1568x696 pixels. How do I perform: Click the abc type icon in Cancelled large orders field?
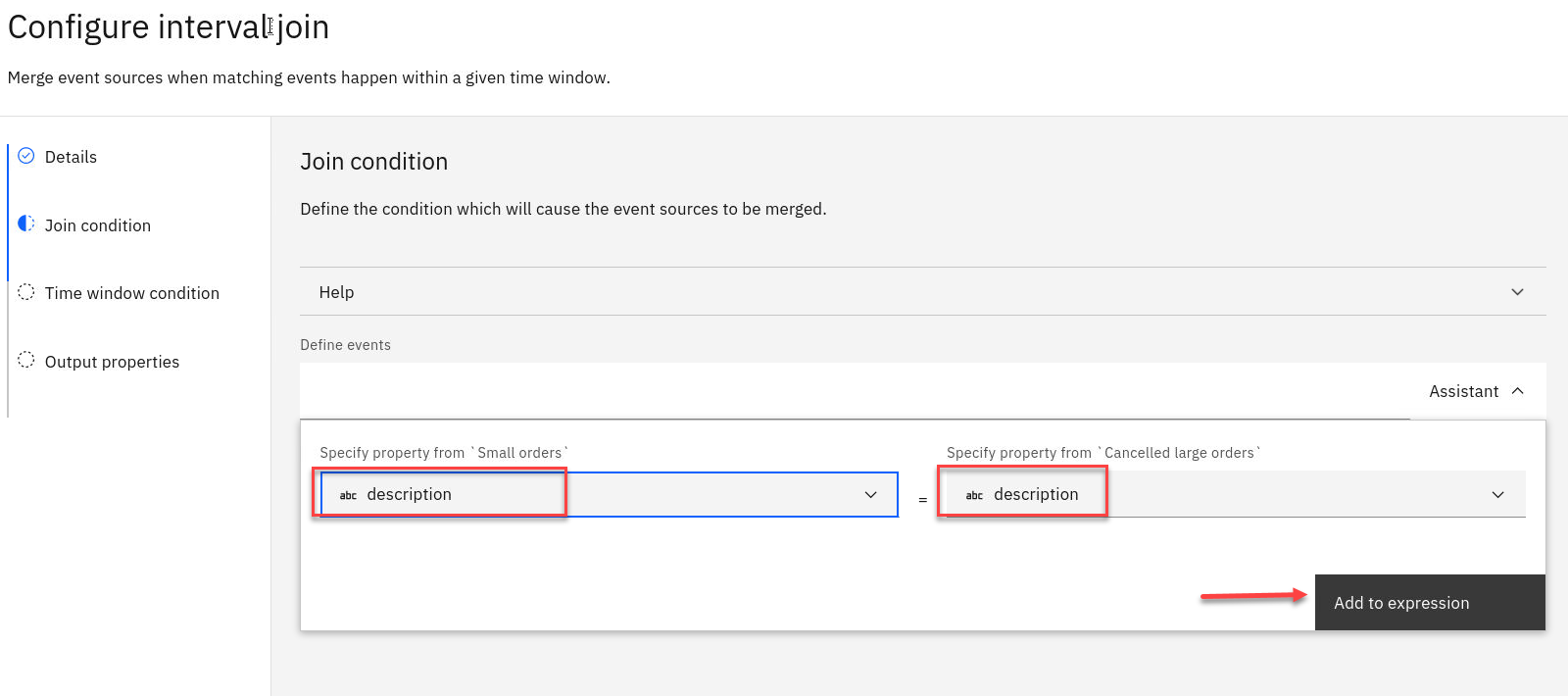pyautogui.click(x=974, y=495)
